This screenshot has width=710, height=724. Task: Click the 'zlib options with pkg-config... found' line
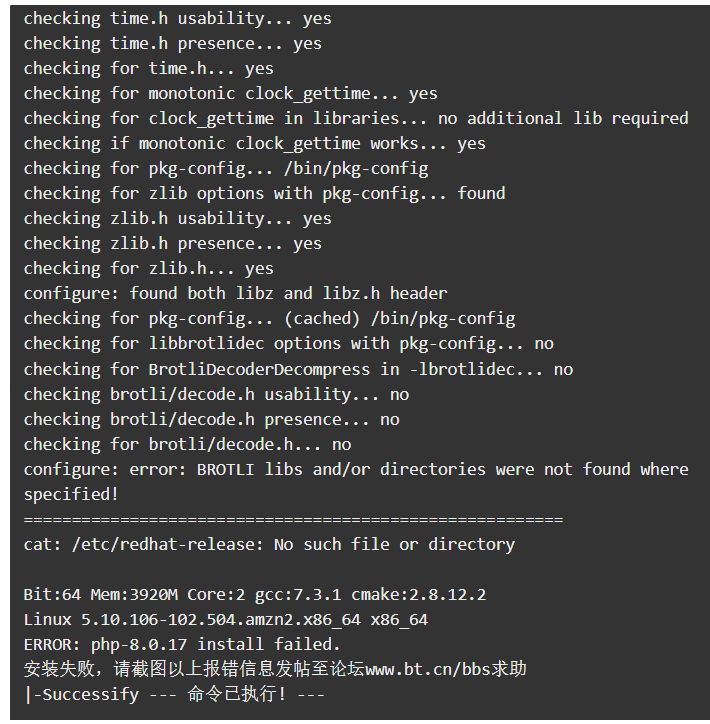point(265,194)
